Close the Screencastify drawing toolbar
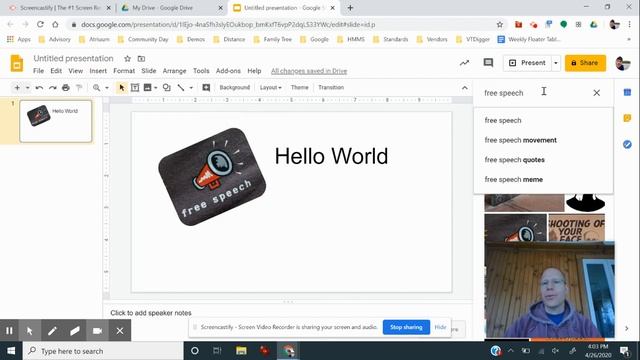The height and width of the screenshot is (360, 640). 120,331
